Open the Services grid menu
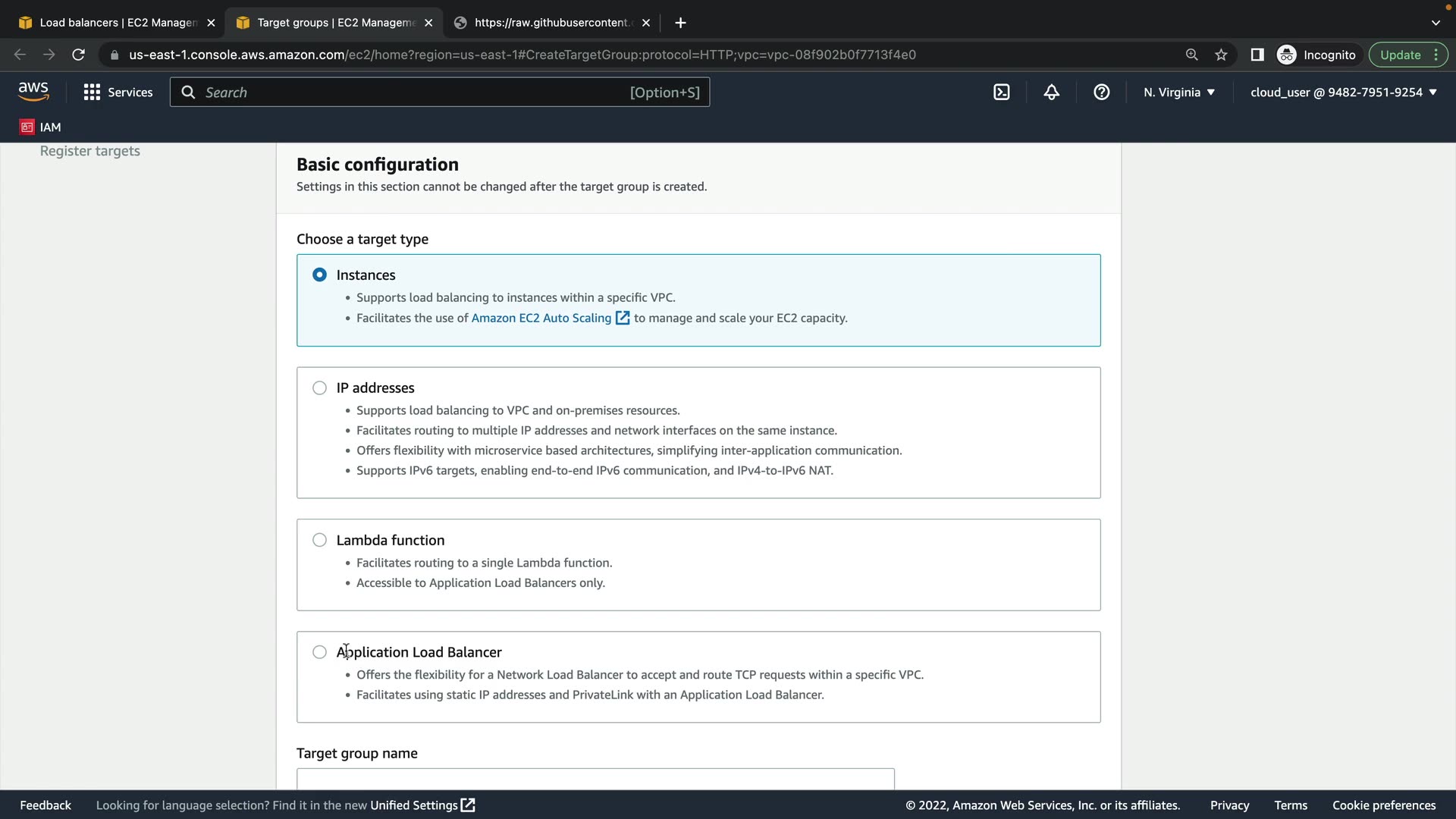1456x819 pixels. pos(92,93)
